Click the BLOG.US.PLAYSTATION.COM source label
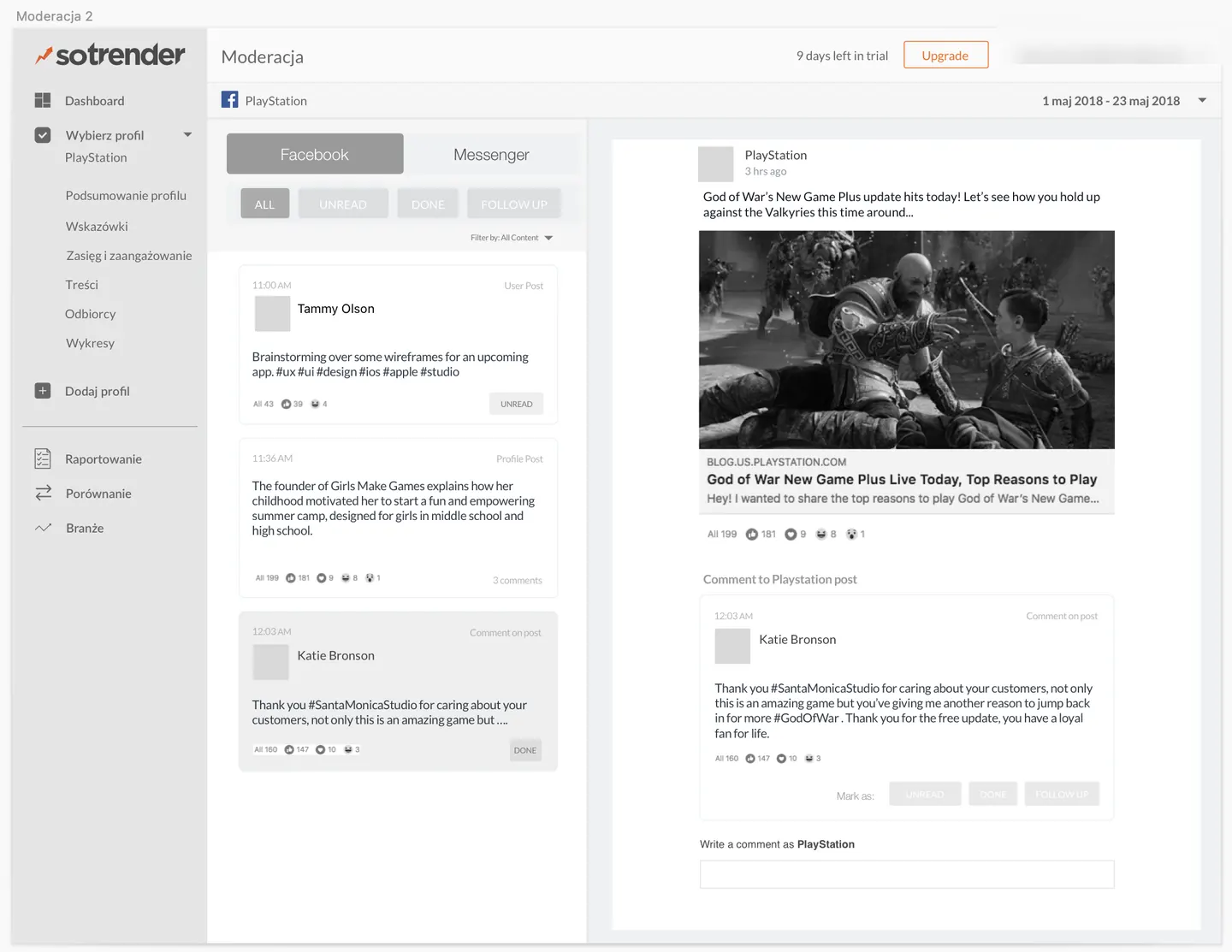The image size is (1232, 952). [x=776, y=462]
